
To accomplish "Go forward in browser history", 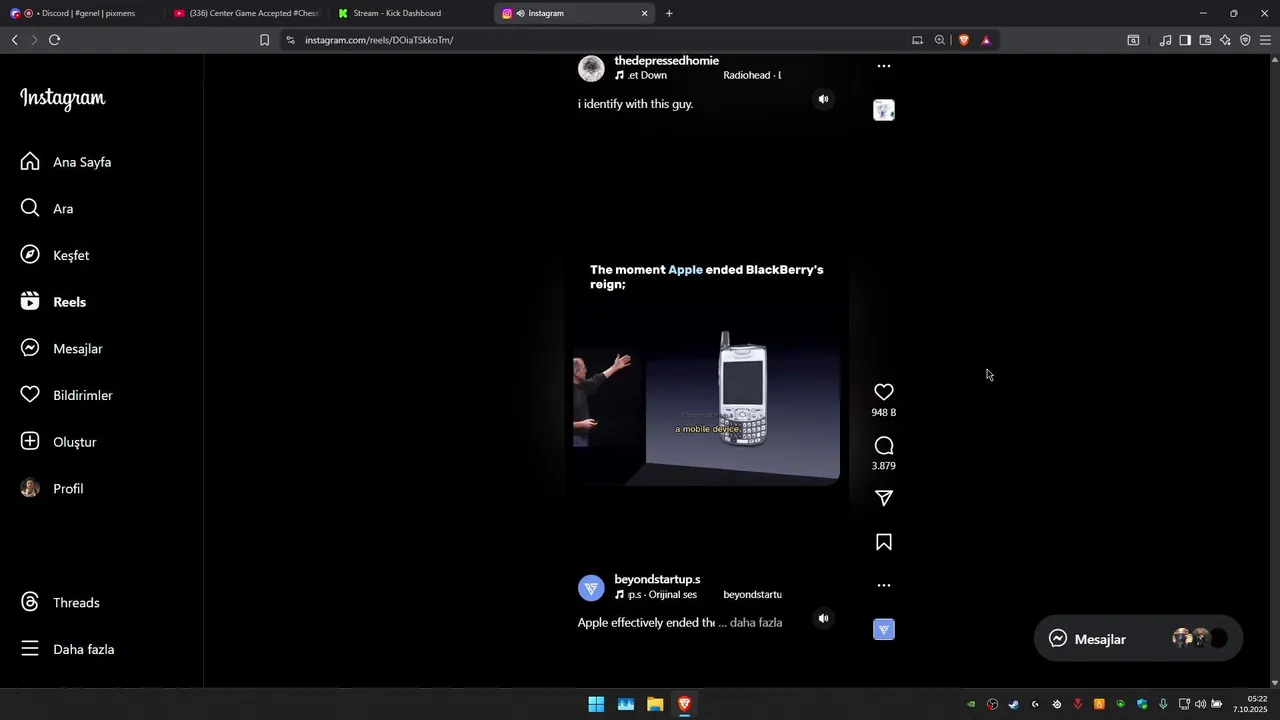I will [34, 40].
